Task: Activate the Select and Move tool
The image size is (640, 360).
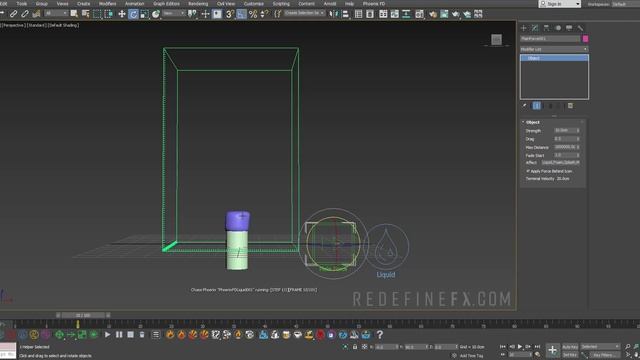Action: 122,14
